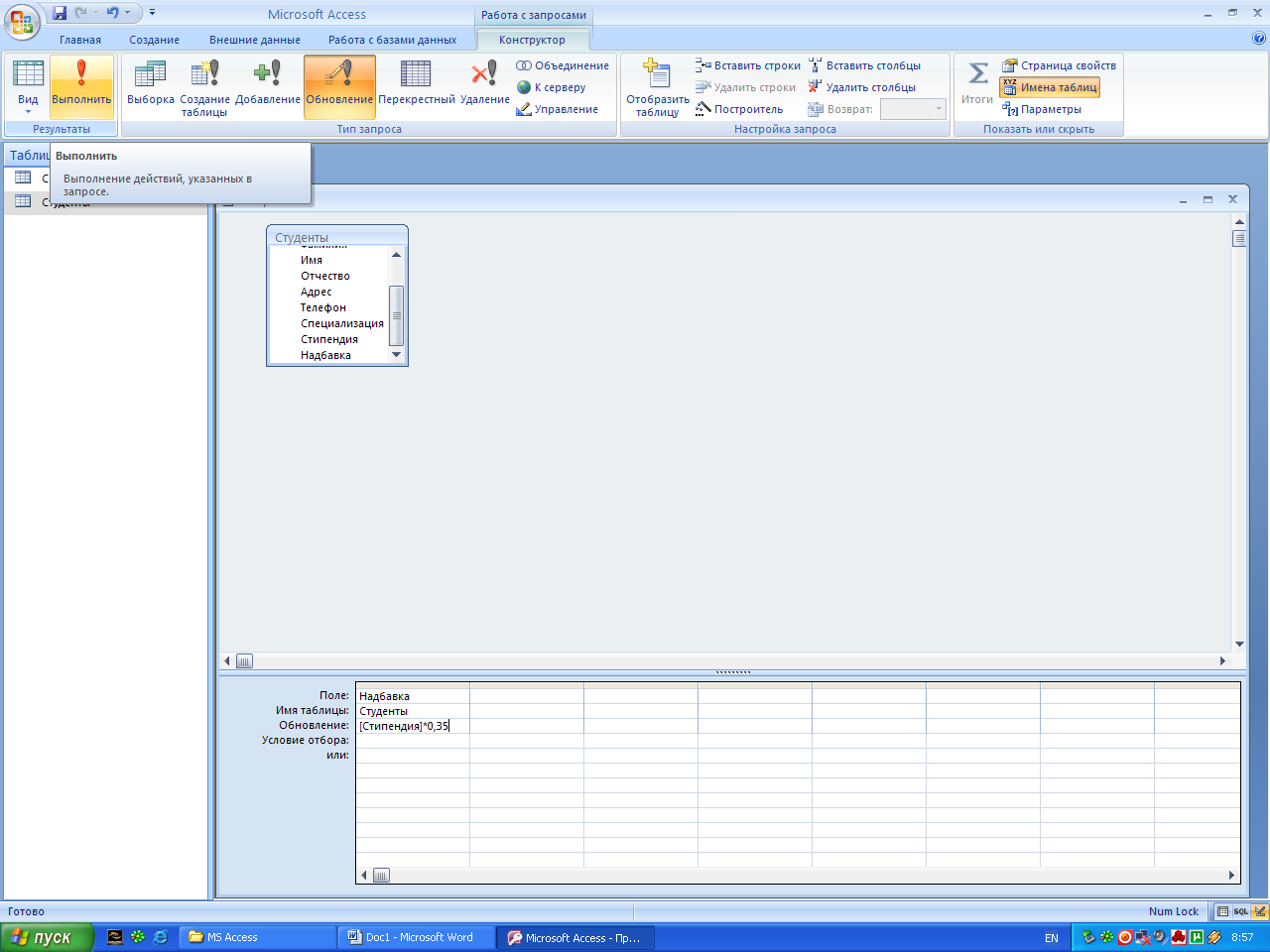Switch to Doc1 - Microsoft Word taskbar button
Viewport: 1270px width, 952px height.
[418, 937]
